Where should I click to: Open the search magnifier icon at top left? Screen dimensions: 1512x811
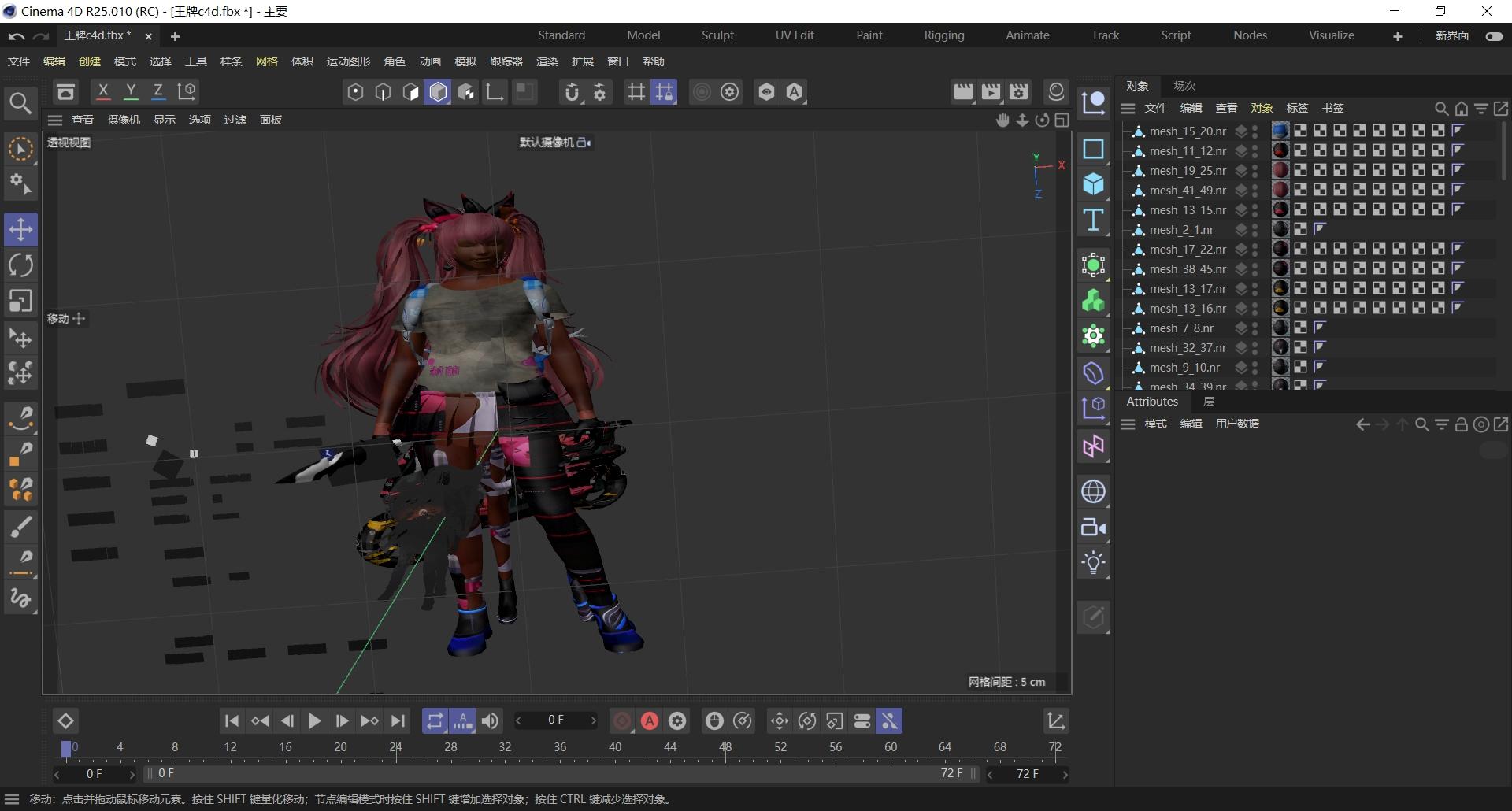coord(20,103)
